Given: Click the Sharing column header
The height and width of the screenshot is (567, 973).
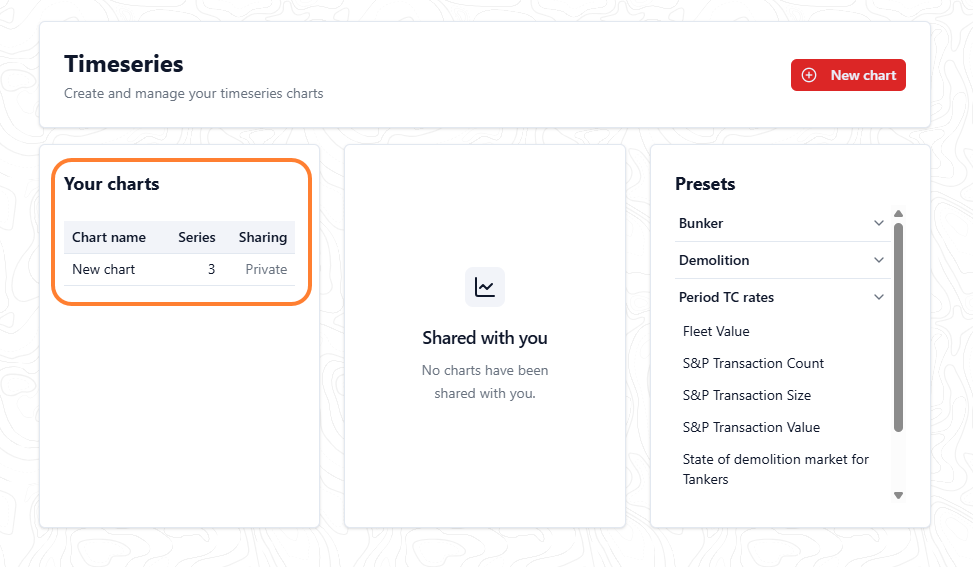Looking at the screenshot, I should (262, 238).
